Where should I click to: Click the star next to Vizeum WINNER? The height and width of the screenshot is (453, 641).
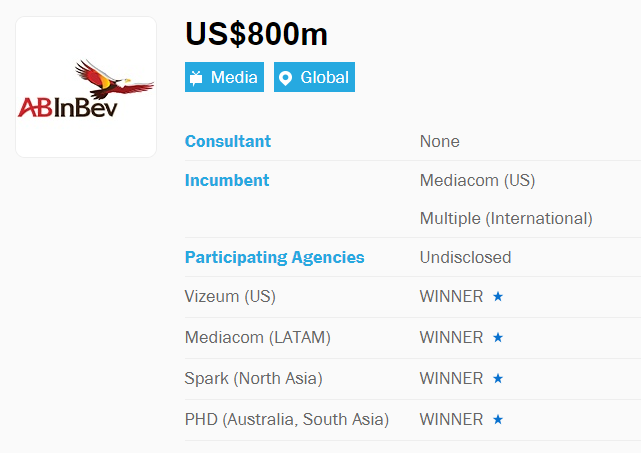(498, 296)
